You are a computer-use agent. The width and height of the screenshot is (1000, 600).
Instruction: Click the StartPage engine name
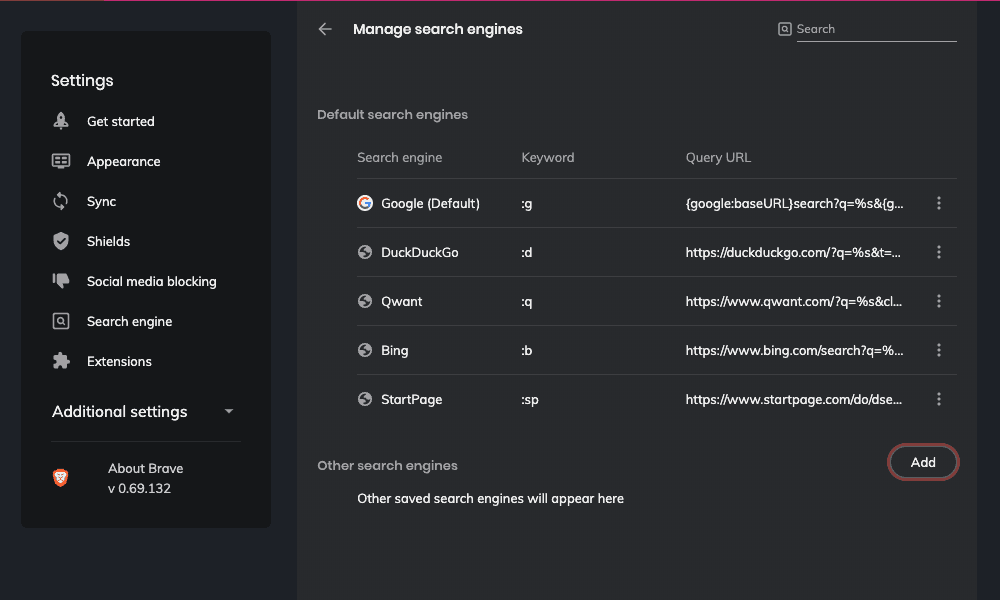coord(411,400)
